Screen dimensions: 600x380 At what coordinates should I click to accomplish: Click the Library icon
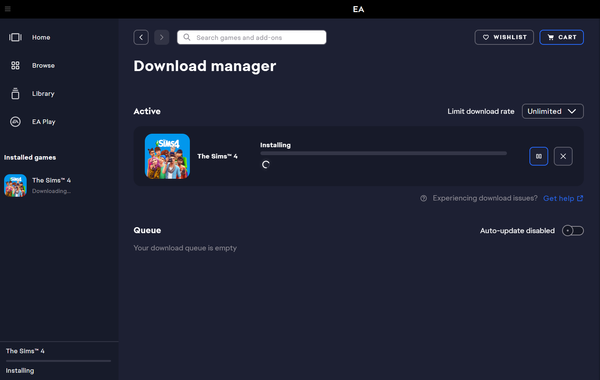pos(15,93)
